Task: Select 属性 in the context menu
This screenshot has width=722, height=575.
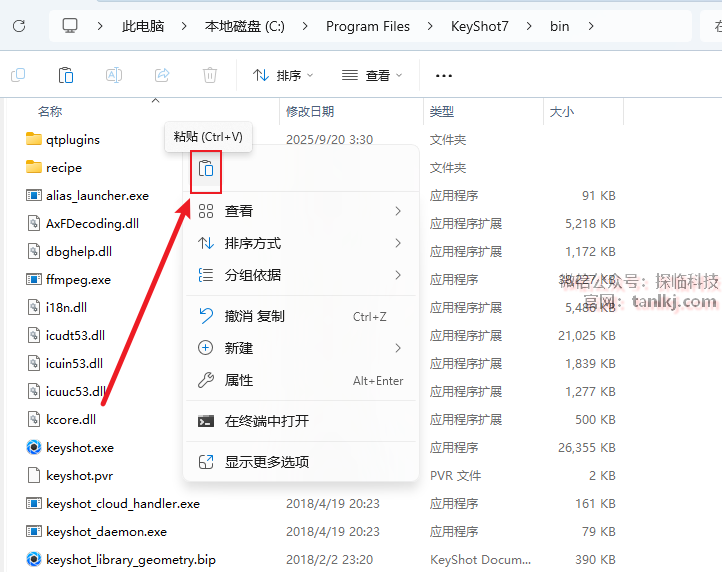Action: [301, 380]
